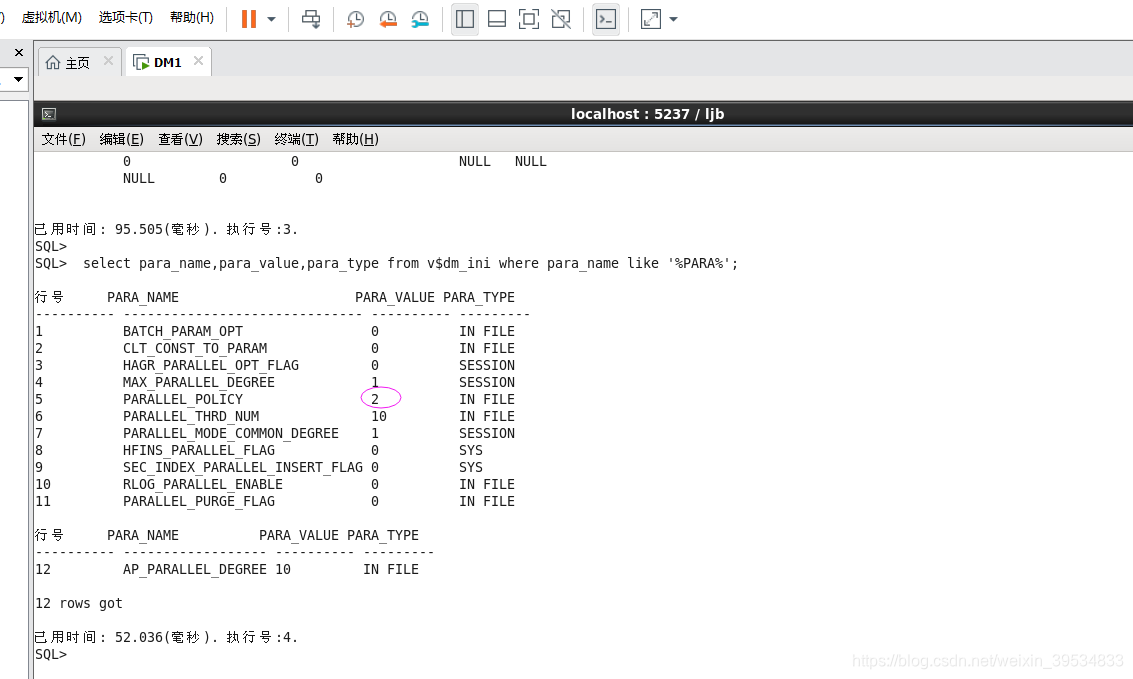Toggle the console view button
The width and height of the screenshot is (1133, 679).
(x=606, y=19)
